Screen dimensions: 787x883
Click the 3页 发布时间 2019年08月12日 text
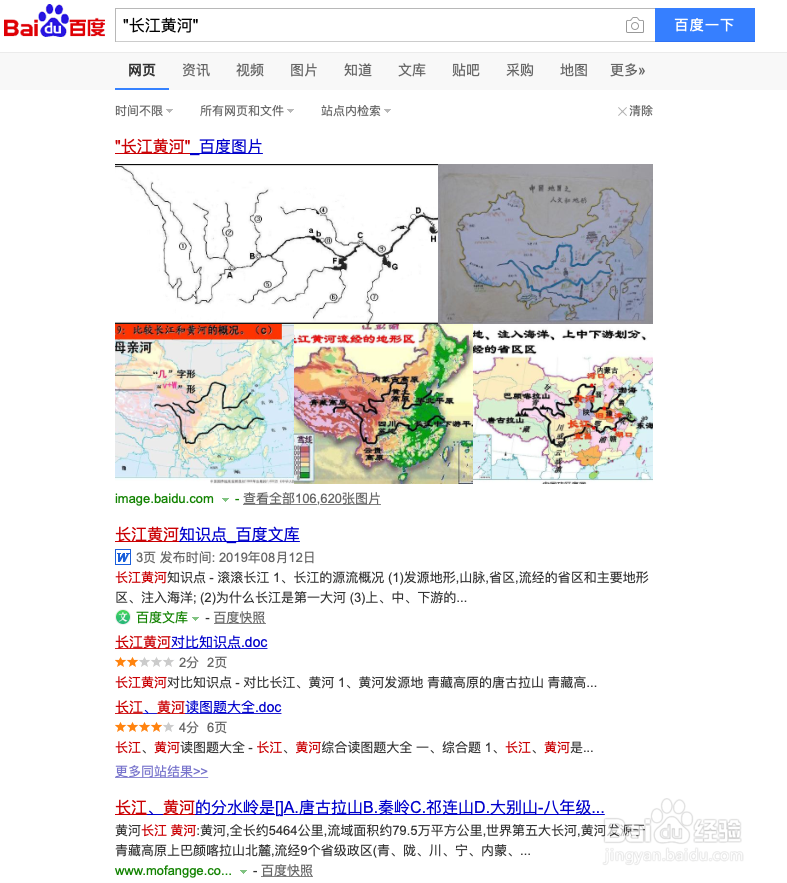(225, 558)
